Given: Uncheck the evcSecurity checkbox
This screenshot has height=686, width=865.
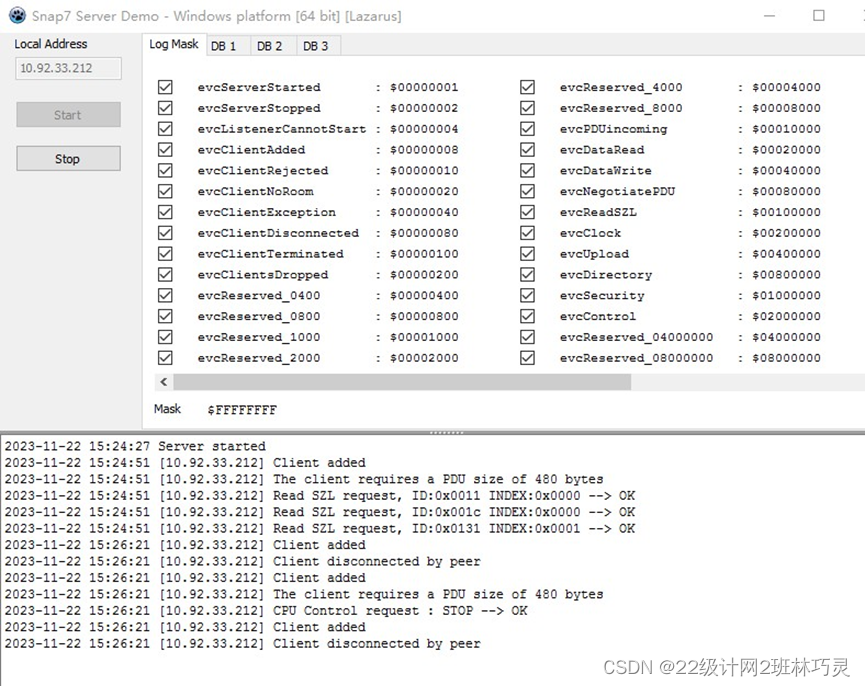Looking at the screenshot, I should (527, 296).
